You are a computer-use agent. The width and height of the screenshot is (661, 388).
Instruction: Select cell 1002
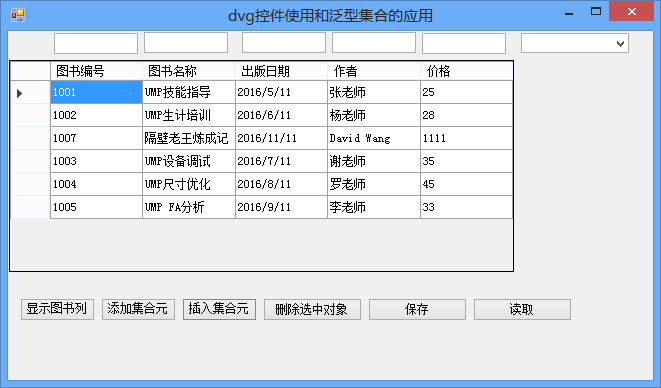click(x=97, y=115)
